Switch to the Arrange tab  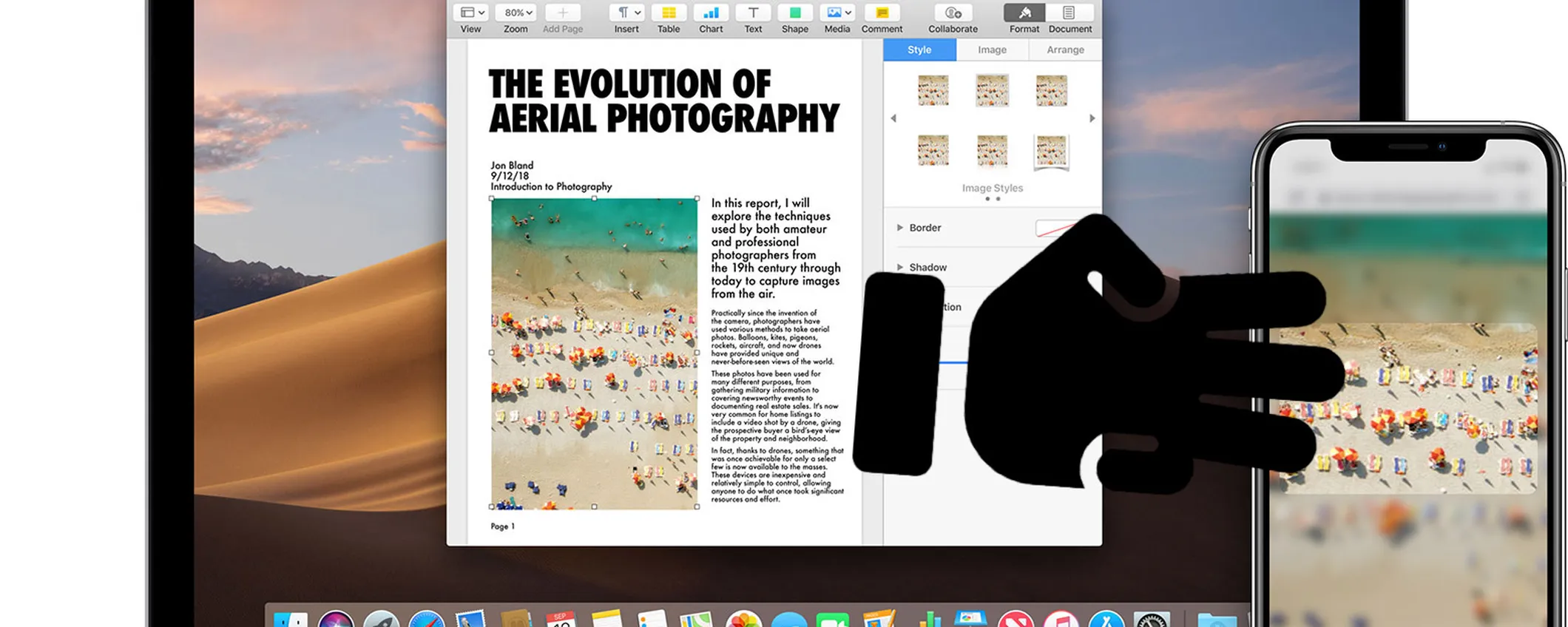click(x=1065, y=50)
